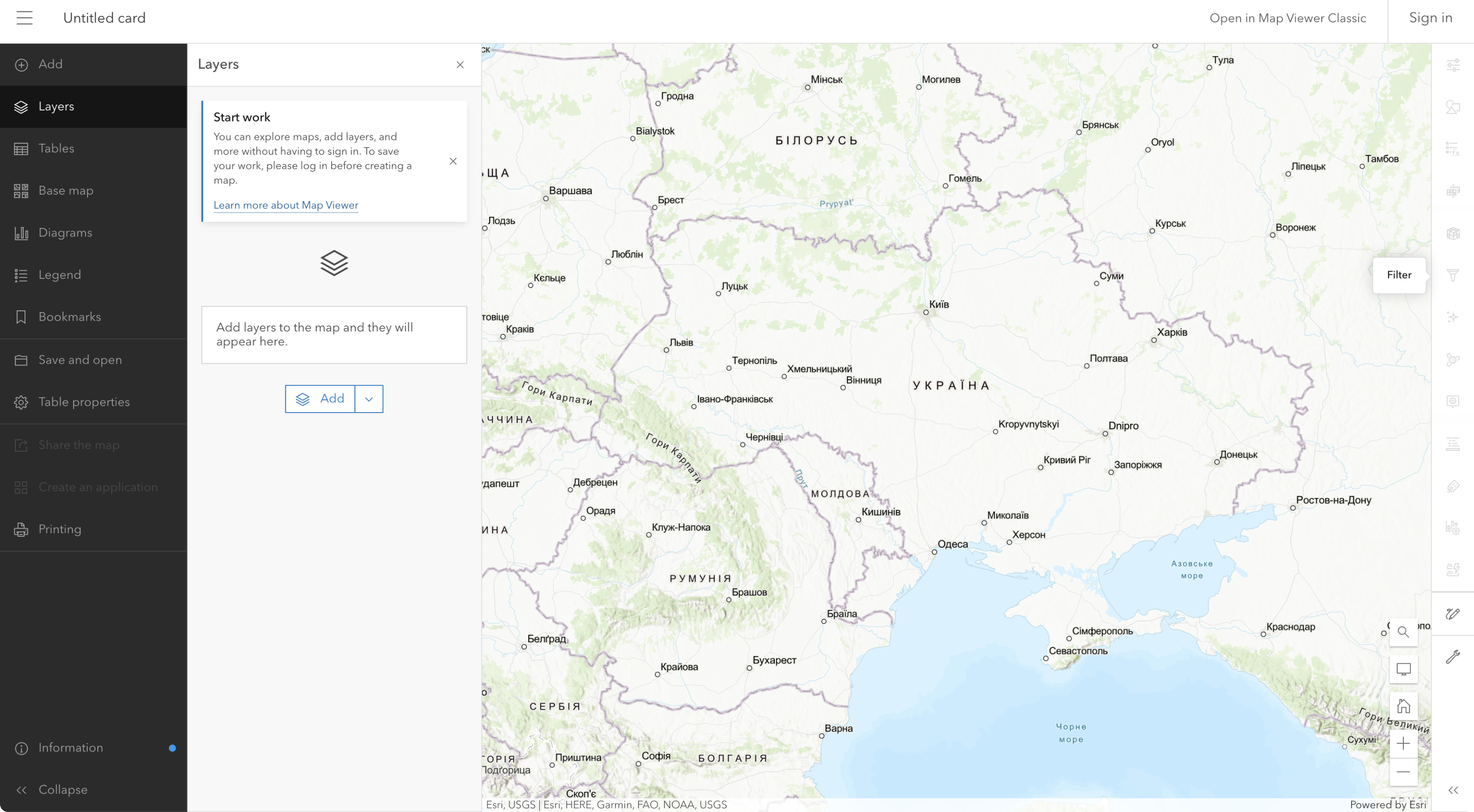Click the monitor icon below map search

pyautogui.click(x=1403, y=669)
